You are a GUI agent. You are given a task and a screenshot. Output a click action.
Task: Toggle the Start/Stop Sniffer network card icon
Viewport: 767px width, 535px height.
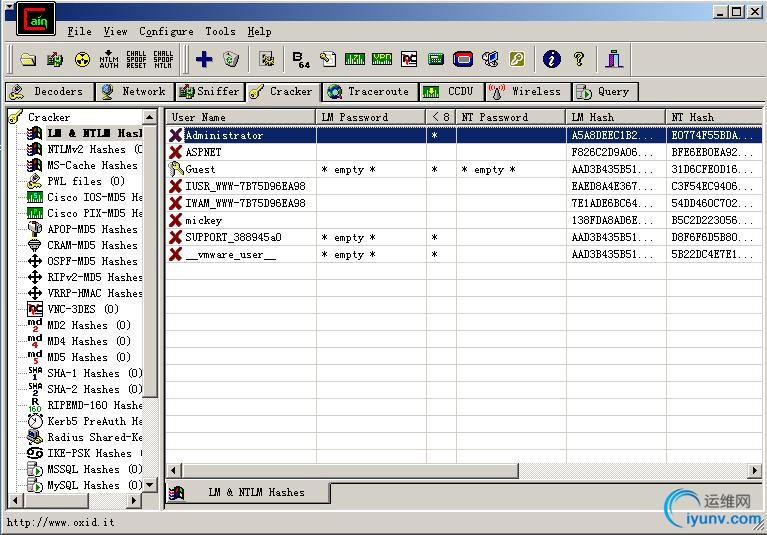tap(55, 60)
